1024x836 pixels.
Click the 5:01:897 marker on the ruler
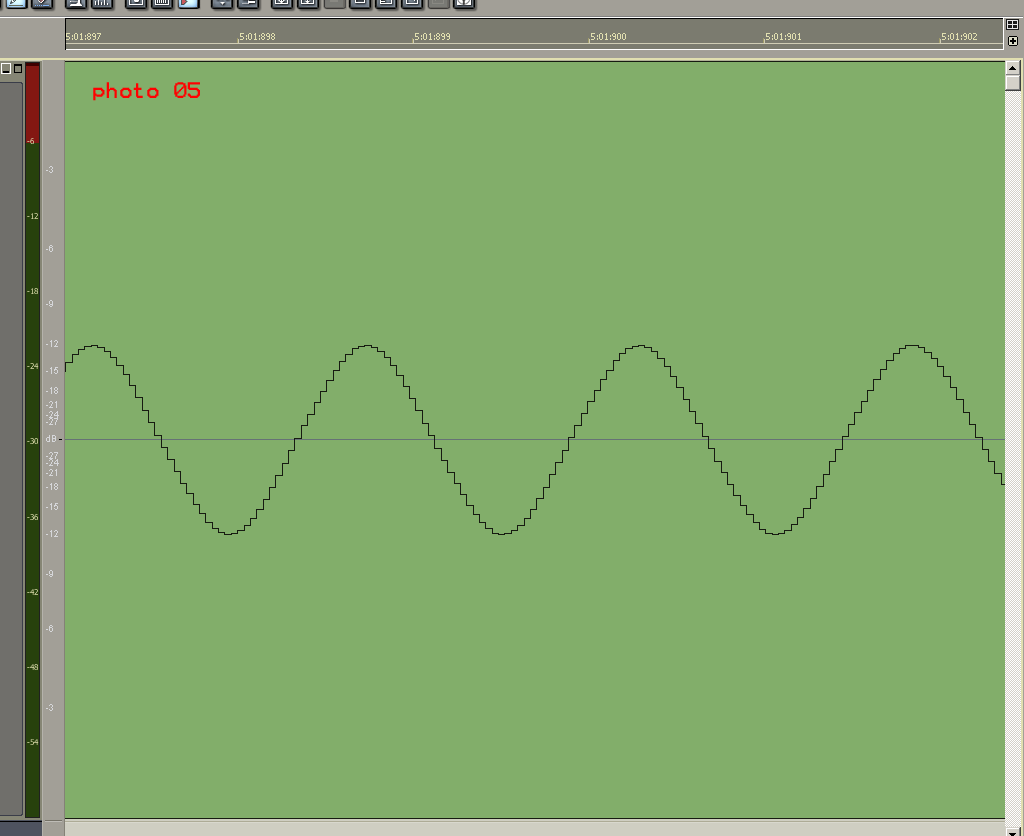(83, 37)
